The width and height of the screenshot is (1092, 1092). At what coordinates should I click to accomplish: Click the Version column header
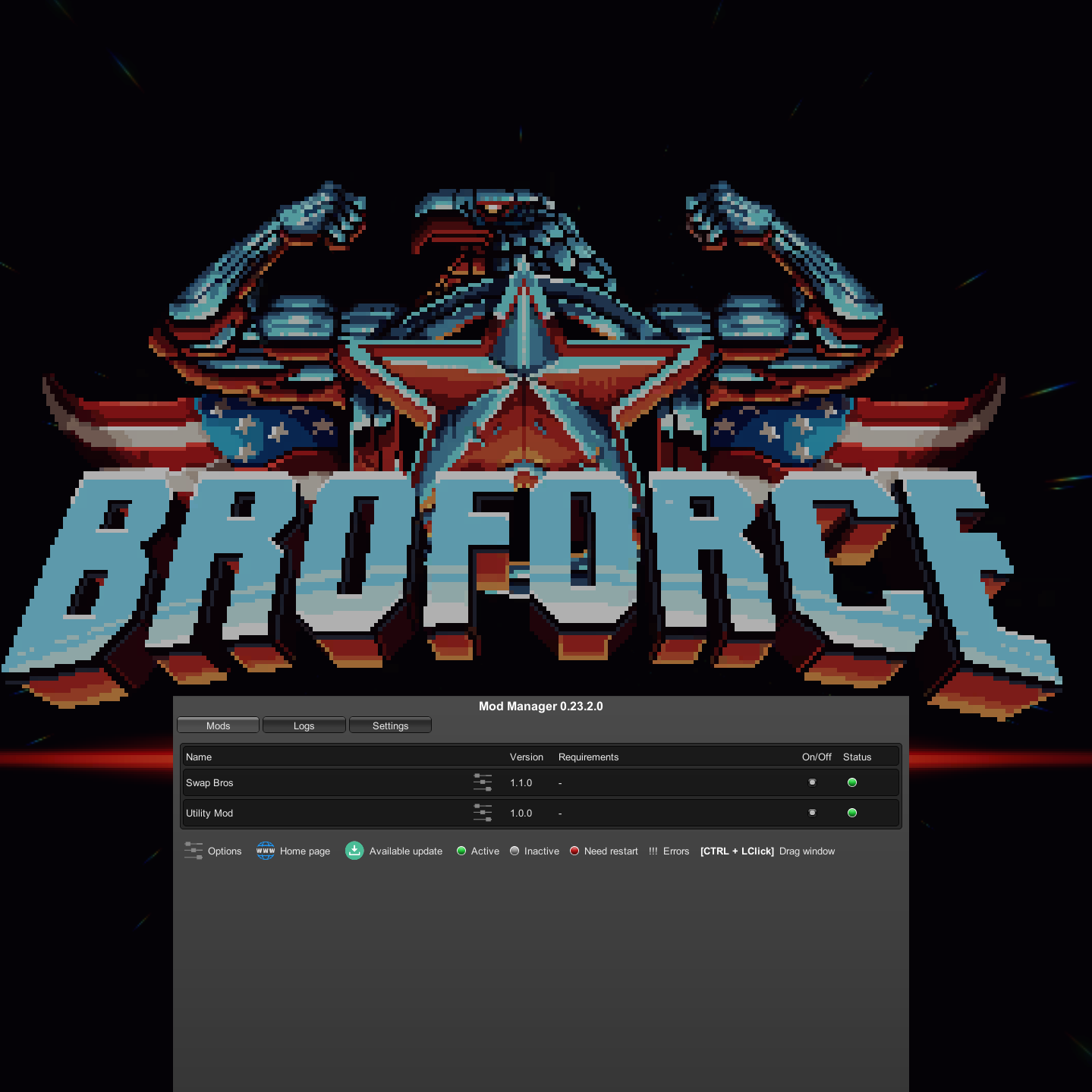527,757
